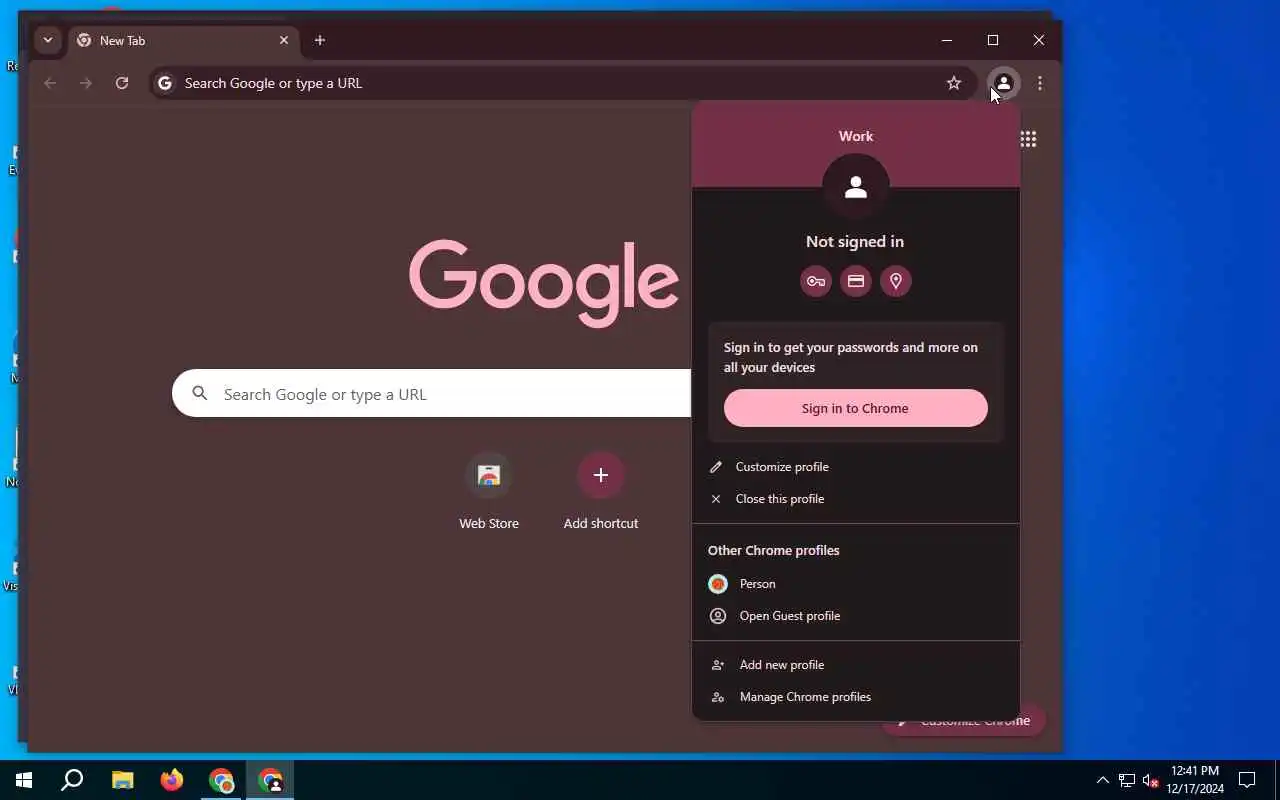1280x800 pixels.
Task: Open the notification center icon
Action: click(x=1247, y=780)
